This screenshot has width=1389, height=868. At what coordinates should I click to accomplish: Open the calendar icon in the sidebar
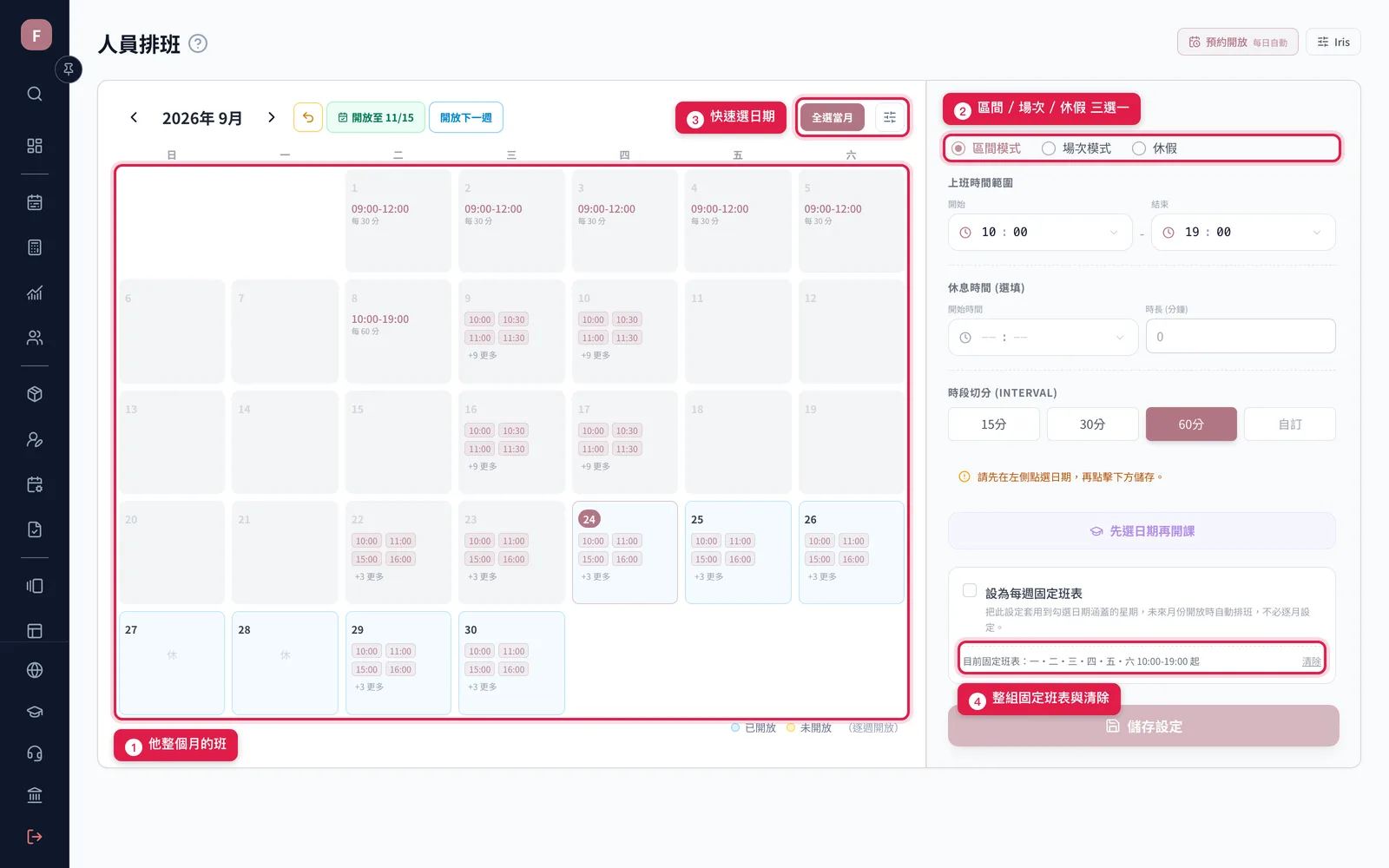coord(35,202)
